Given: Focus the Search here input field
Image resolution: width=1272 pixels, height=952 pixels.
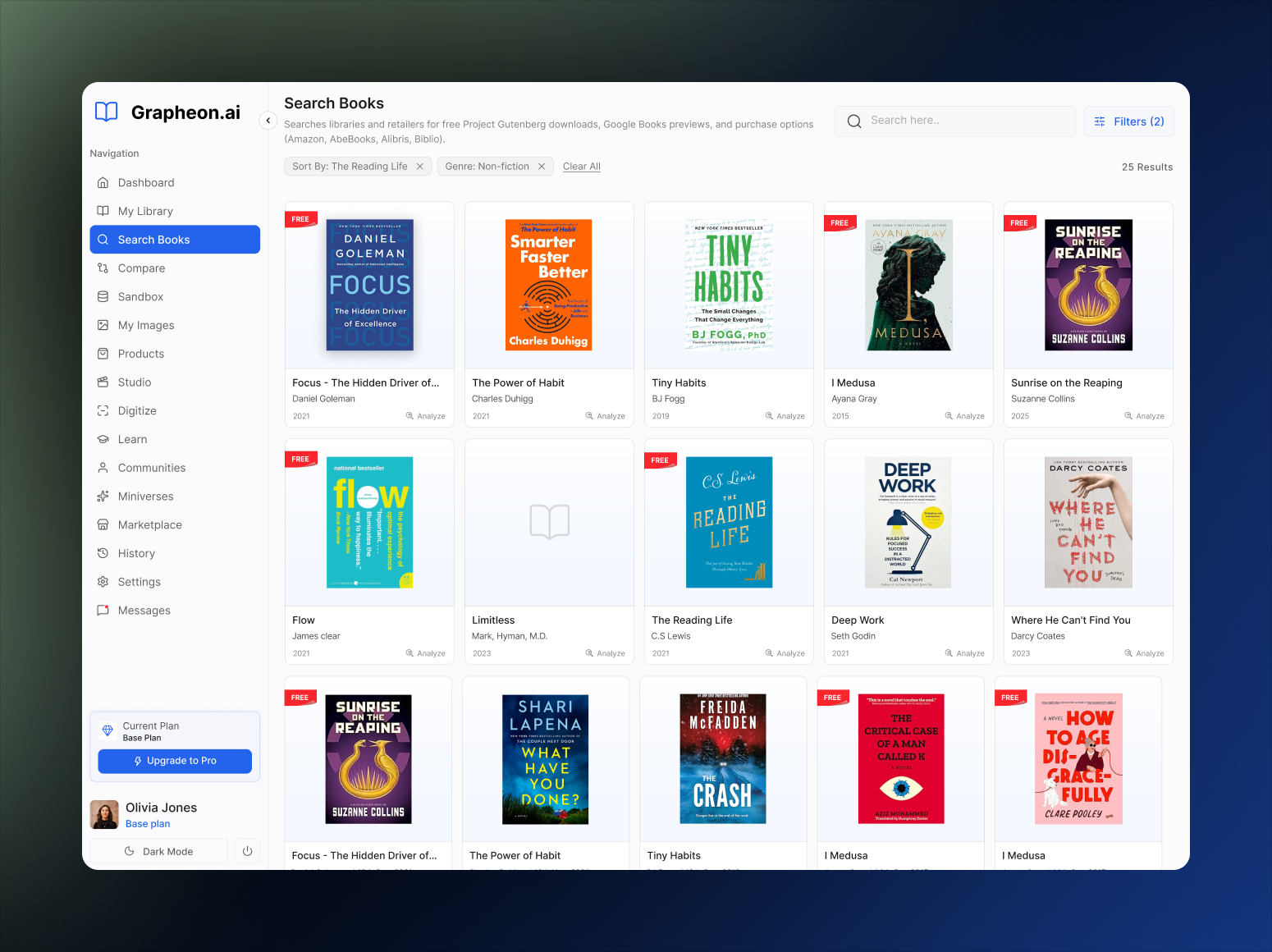Looking at the screenshot, I should [x=955, y=121].
